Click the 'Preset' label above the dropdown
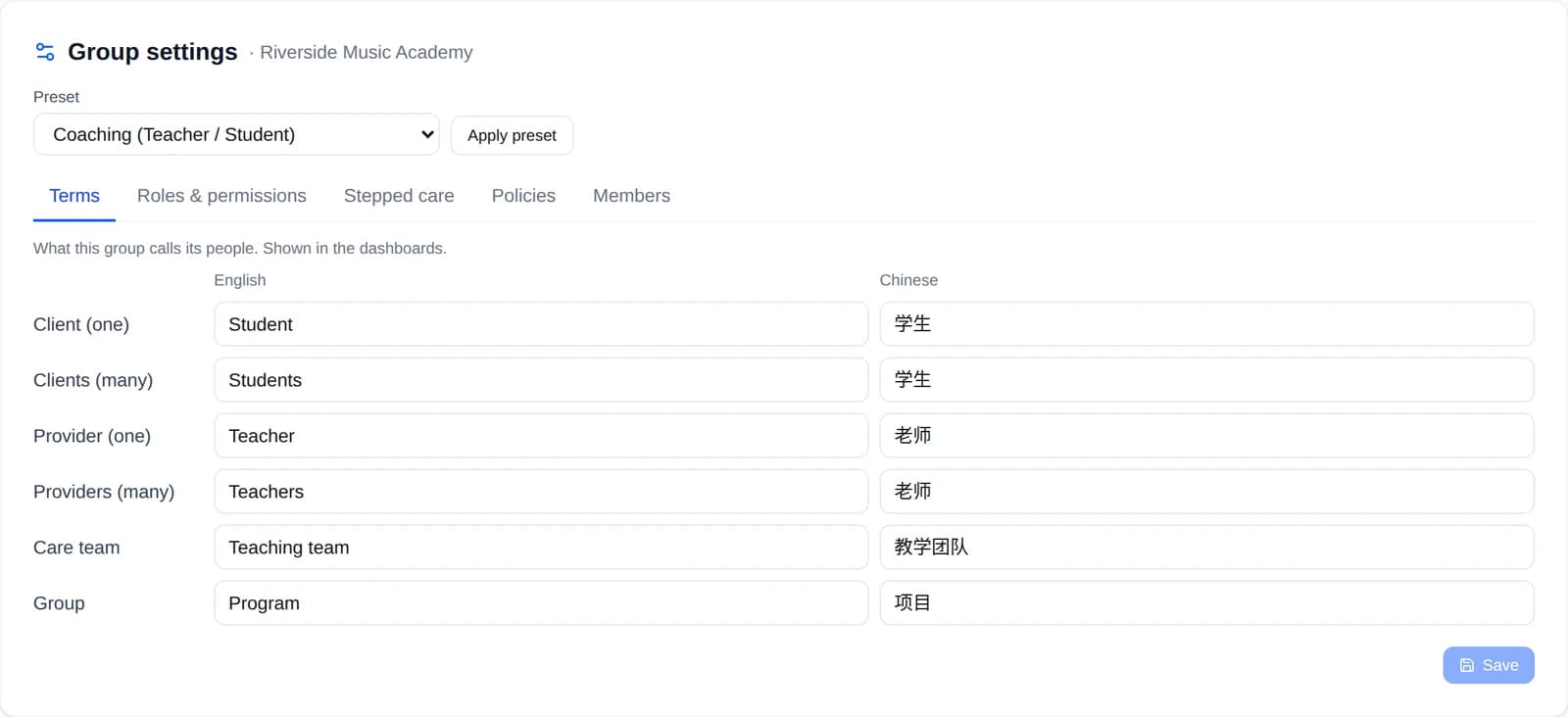 [x=56, y=97]
